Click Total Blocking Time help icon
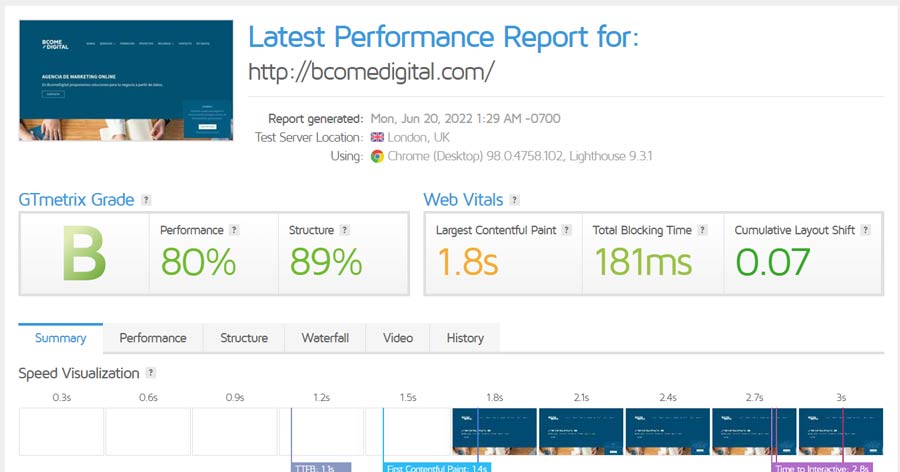 (x=702, y=230)
